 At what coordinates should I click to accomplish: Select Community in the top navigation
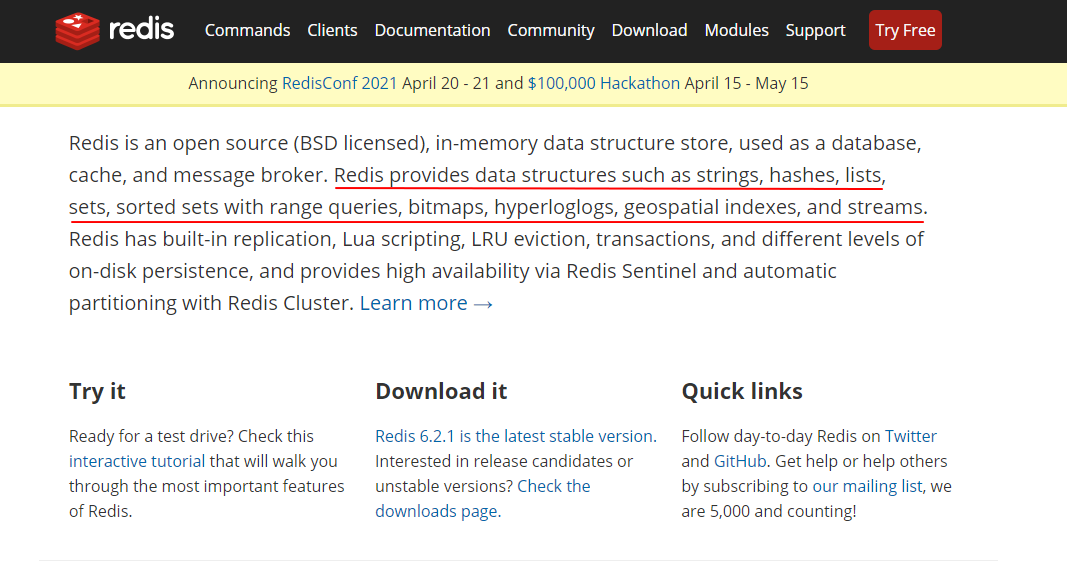pos(551,30)
